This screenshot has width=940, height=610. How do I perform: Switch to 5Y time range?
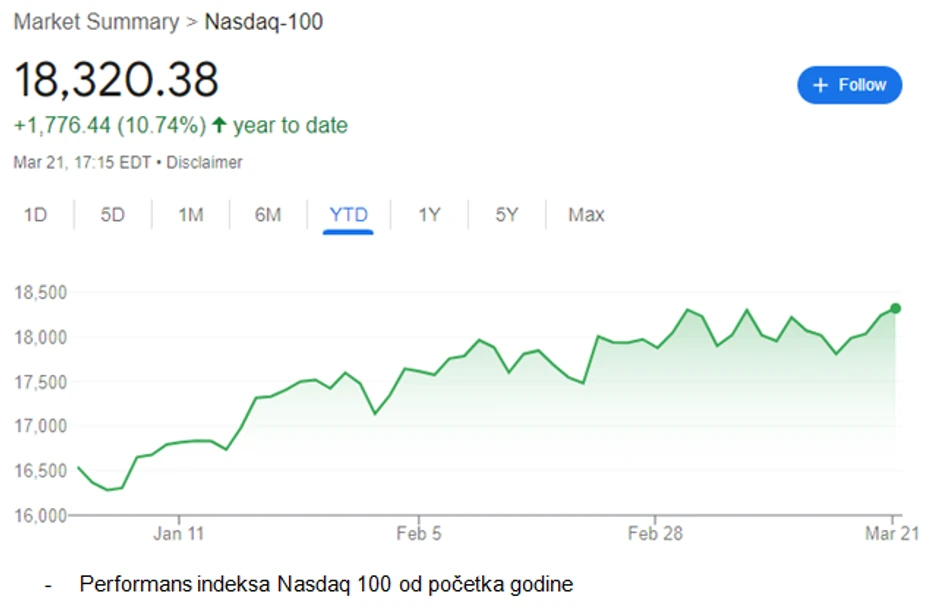click(x=507, y=215)
